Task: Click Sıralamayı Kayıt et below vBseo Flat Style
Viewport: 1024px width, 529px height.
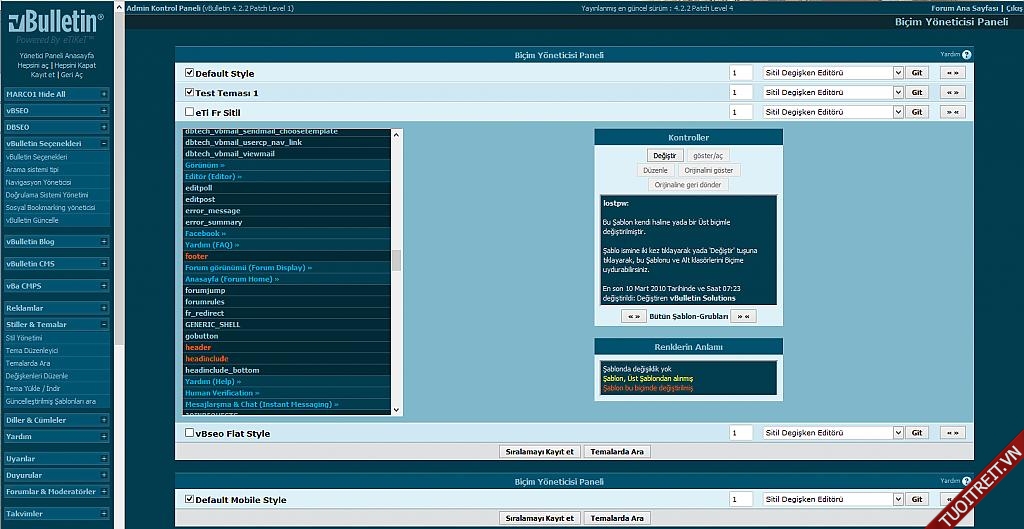Action: (x=539, y=452)
